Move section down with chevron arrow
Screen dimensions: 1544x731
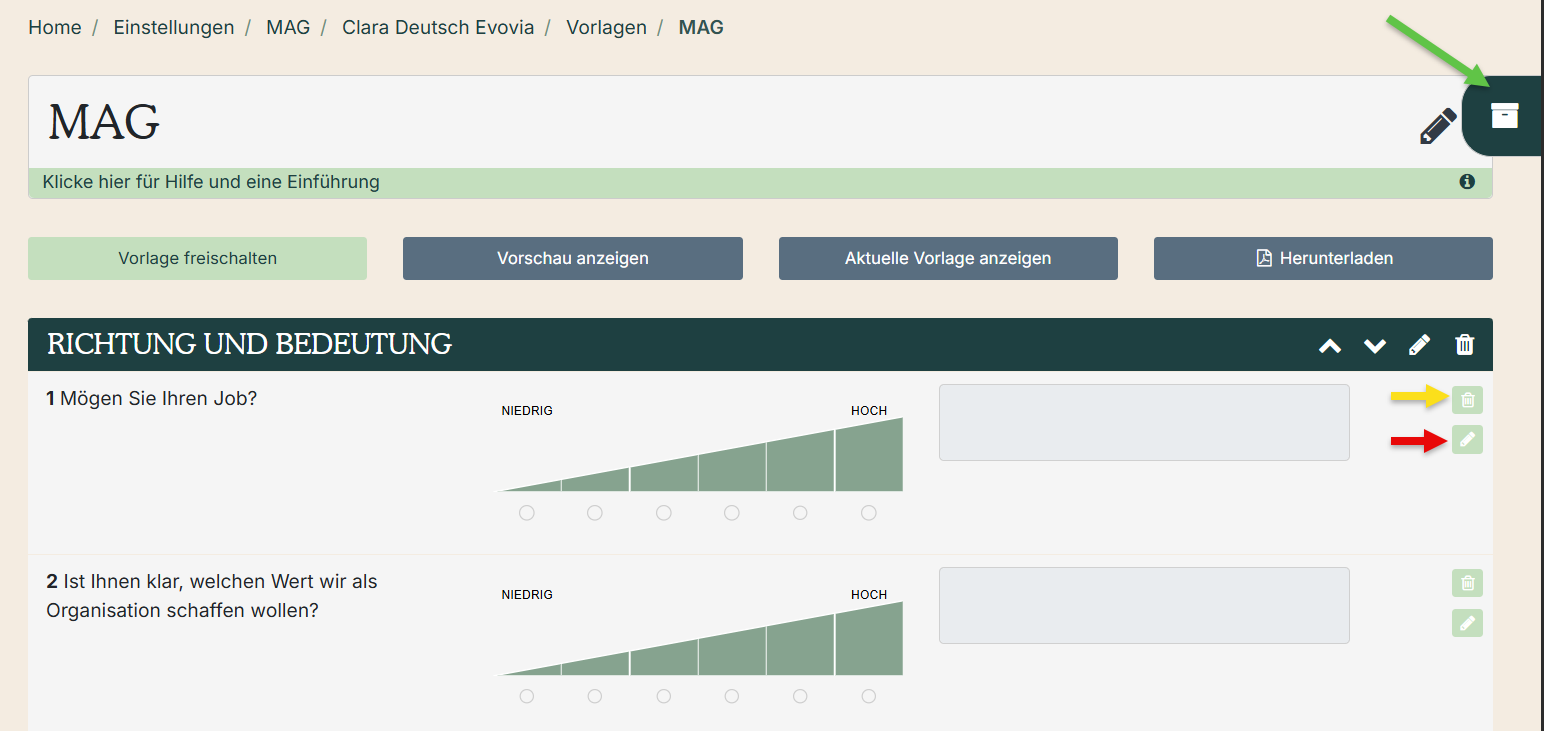pos(1375,345)
